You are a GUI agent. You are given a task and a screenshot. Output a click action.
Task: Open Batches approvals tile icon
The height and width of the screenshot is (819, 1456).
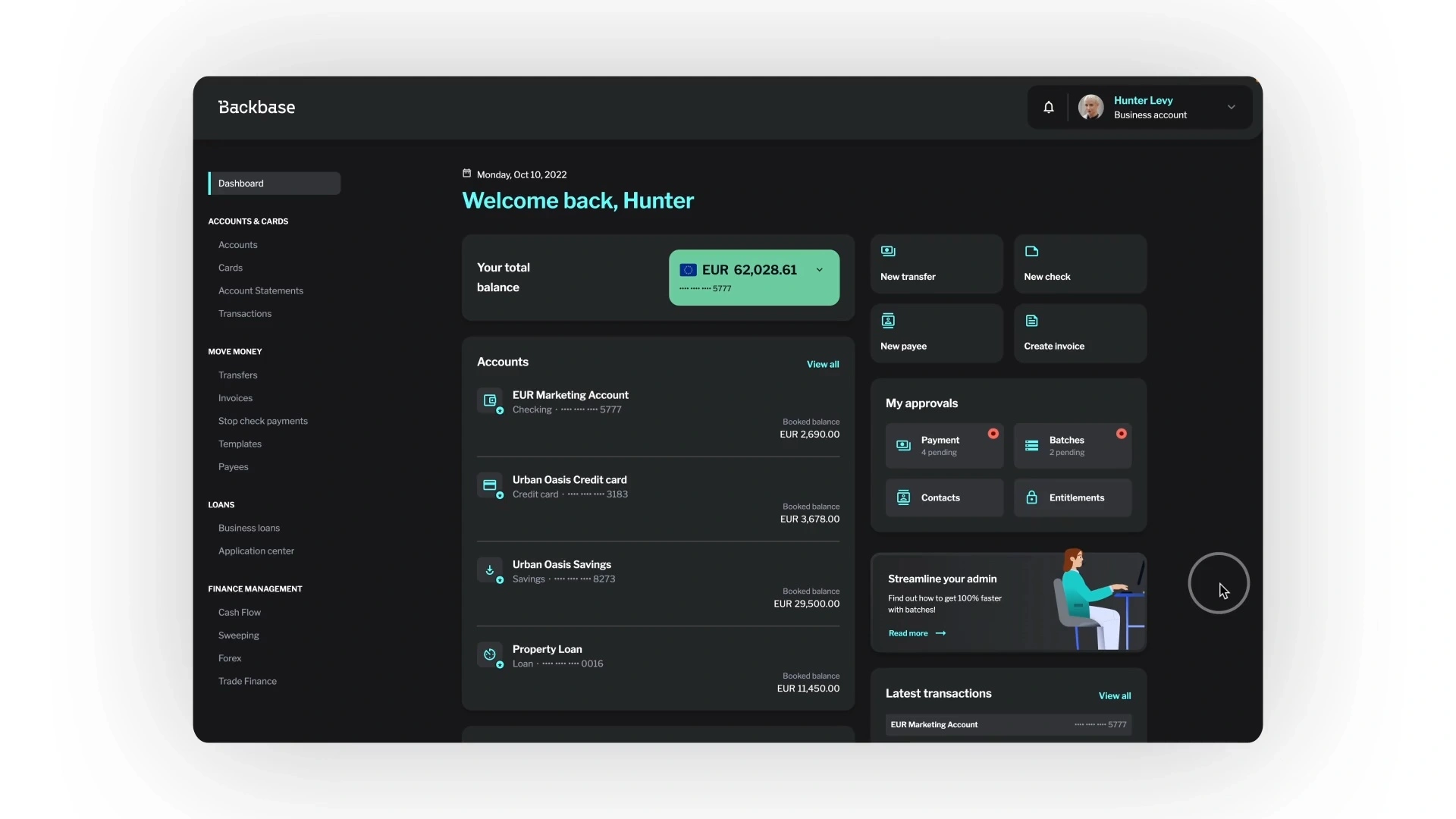(x=1031, y=446)
